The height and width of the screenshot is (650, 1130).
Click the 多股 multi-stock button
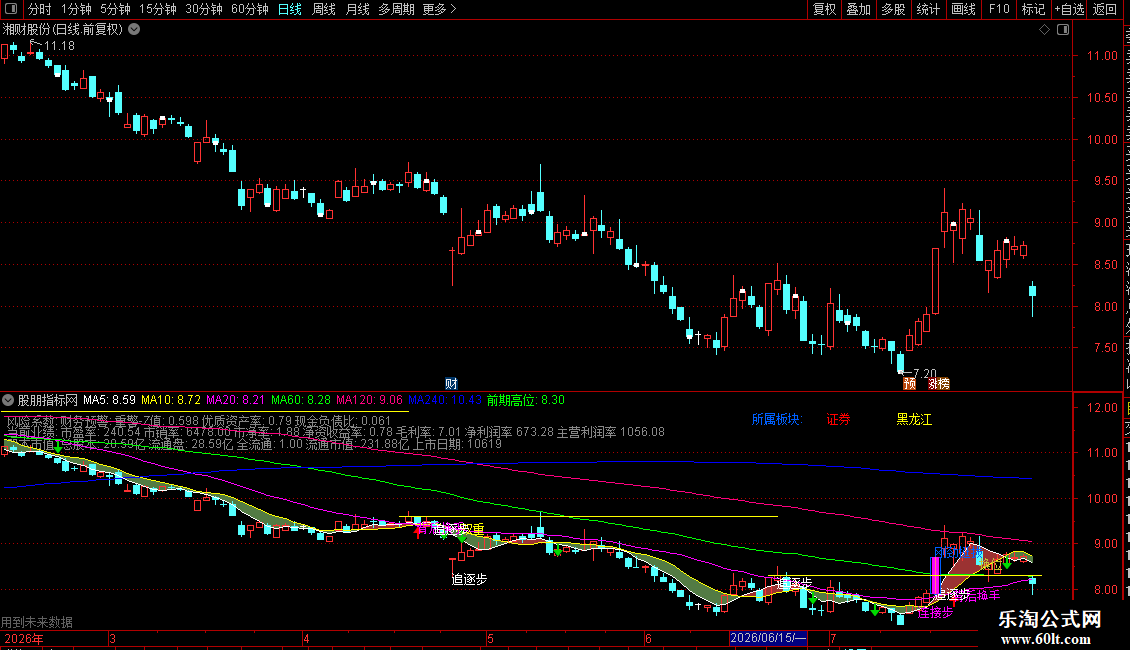pos(894,9)
